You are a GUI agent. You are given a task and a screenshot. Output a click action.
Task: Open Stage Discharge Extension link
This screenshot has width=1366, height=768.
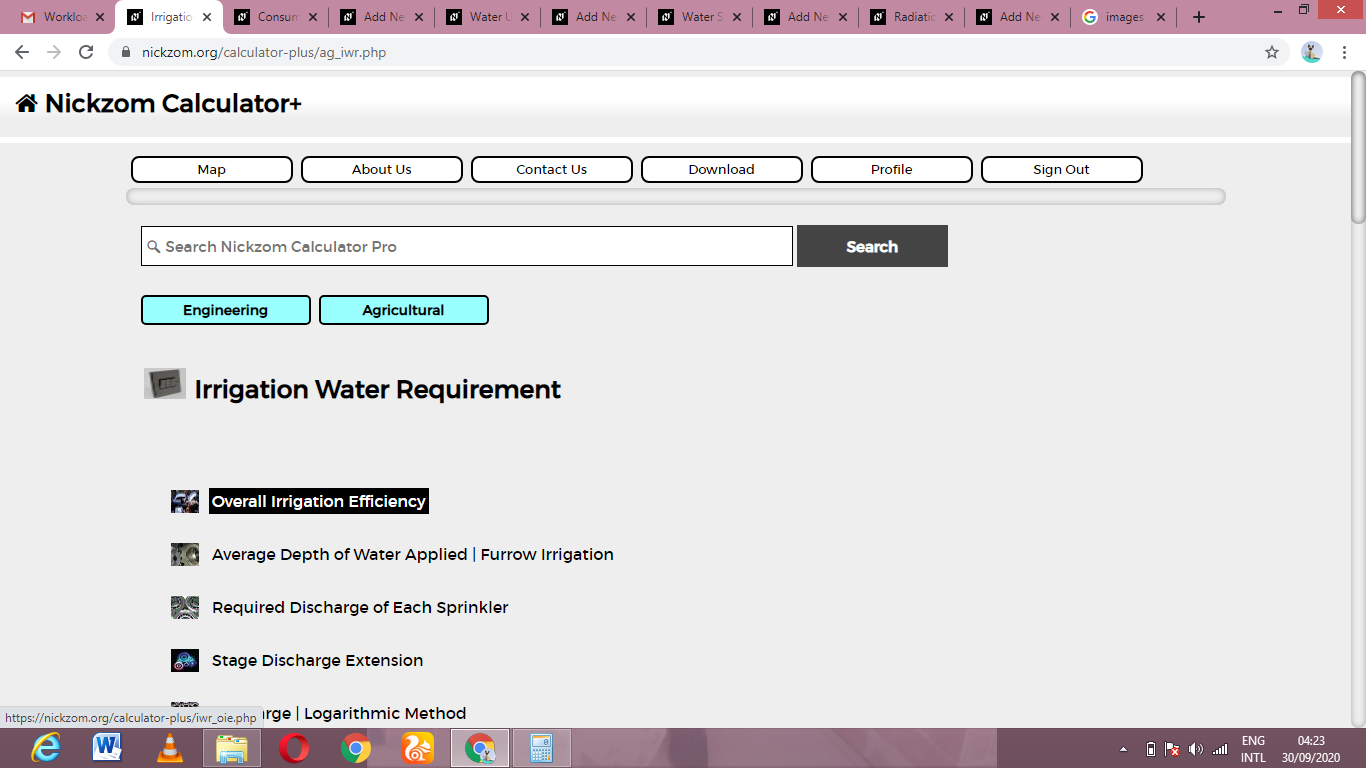318,661
